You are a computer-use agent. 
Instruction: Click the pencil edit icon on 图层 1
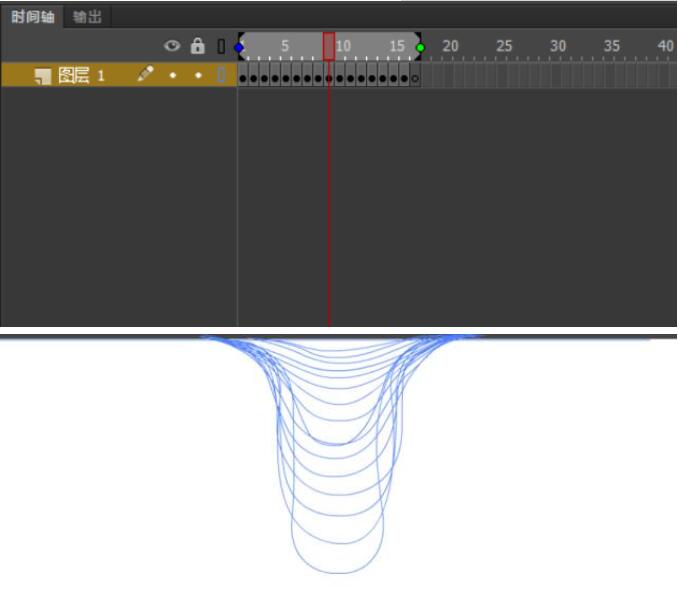145,73
